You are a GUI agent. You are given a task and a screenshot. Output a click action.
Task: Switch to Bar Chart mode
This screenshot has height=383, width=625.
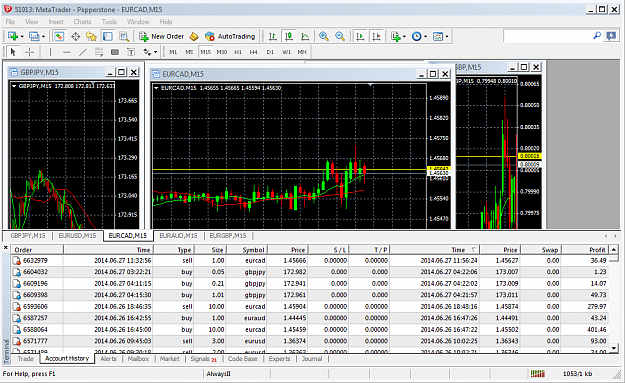click(273, 36)
